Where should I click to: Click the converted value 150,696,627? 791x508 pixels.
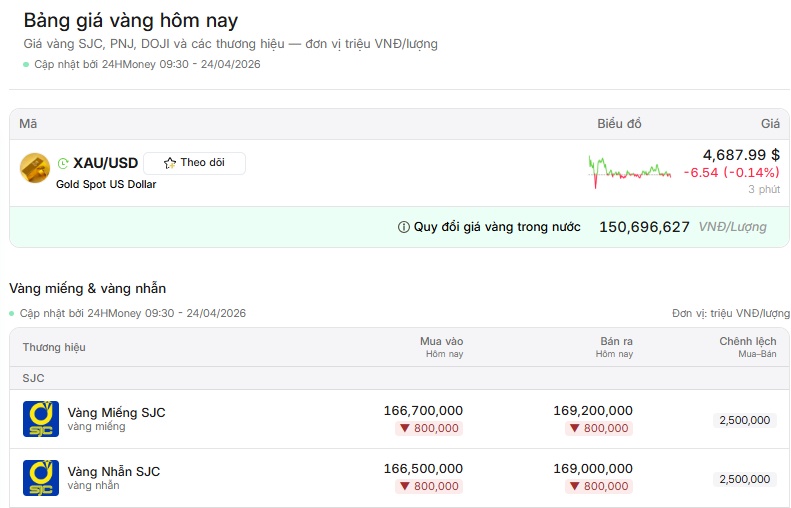[x=644, y=227]
